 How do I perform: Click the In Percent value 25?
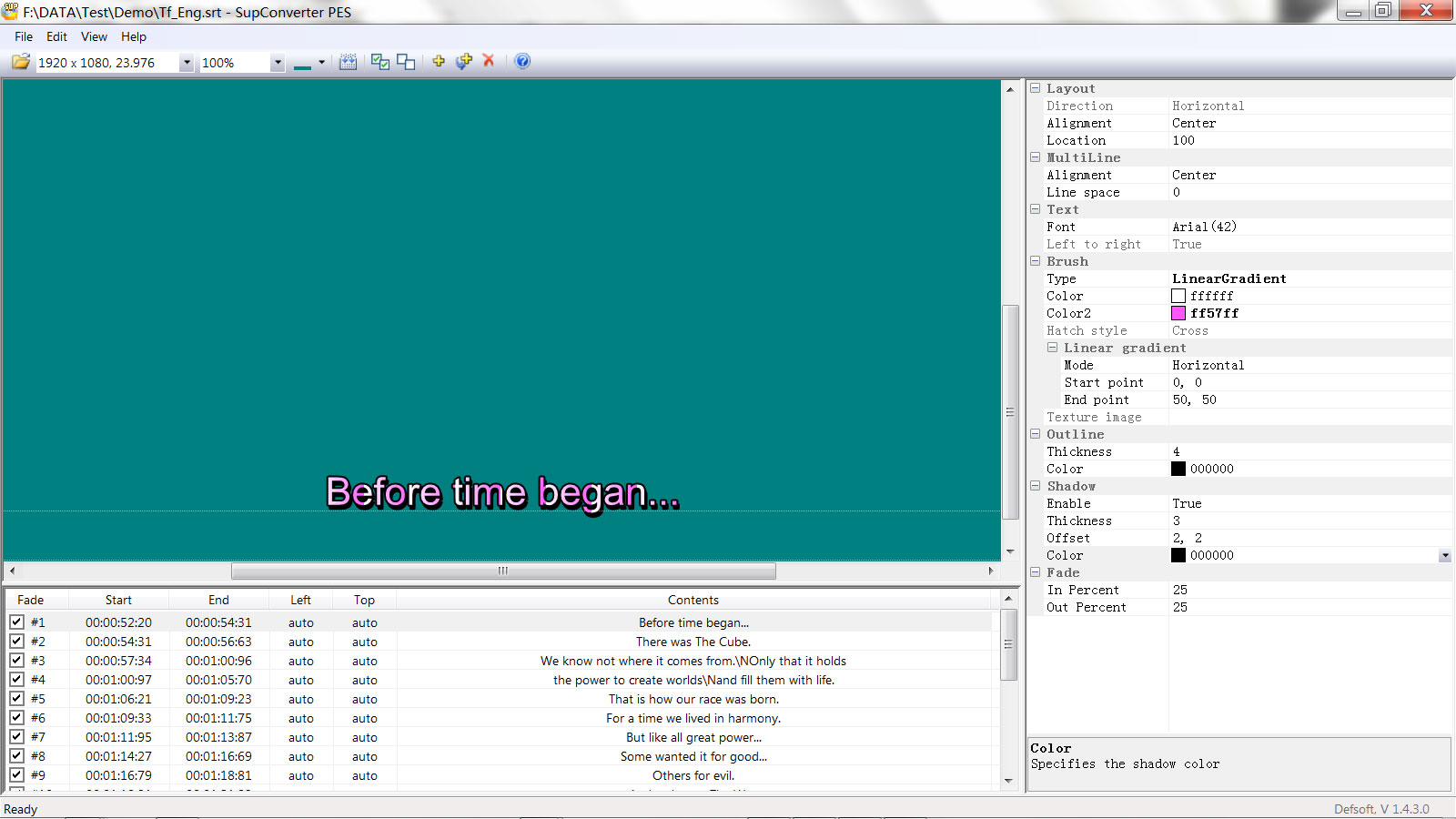click(x=1179, y=590)
